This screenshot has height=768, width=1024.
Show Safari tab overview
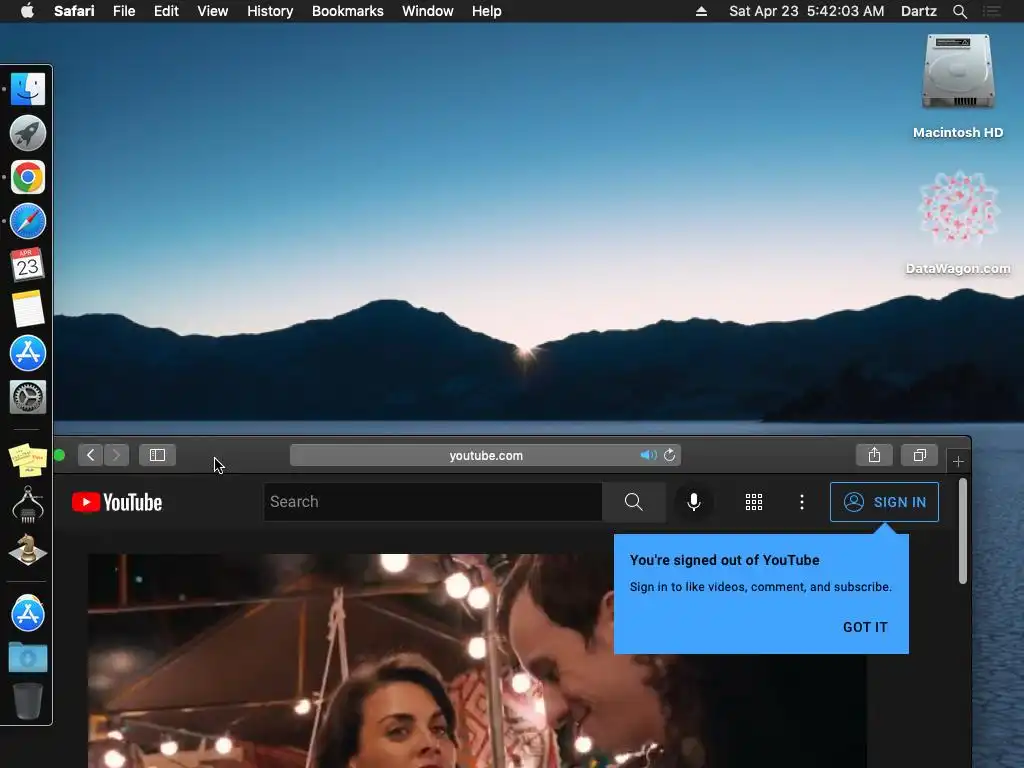pyautogui.click(x=920, y=455)
